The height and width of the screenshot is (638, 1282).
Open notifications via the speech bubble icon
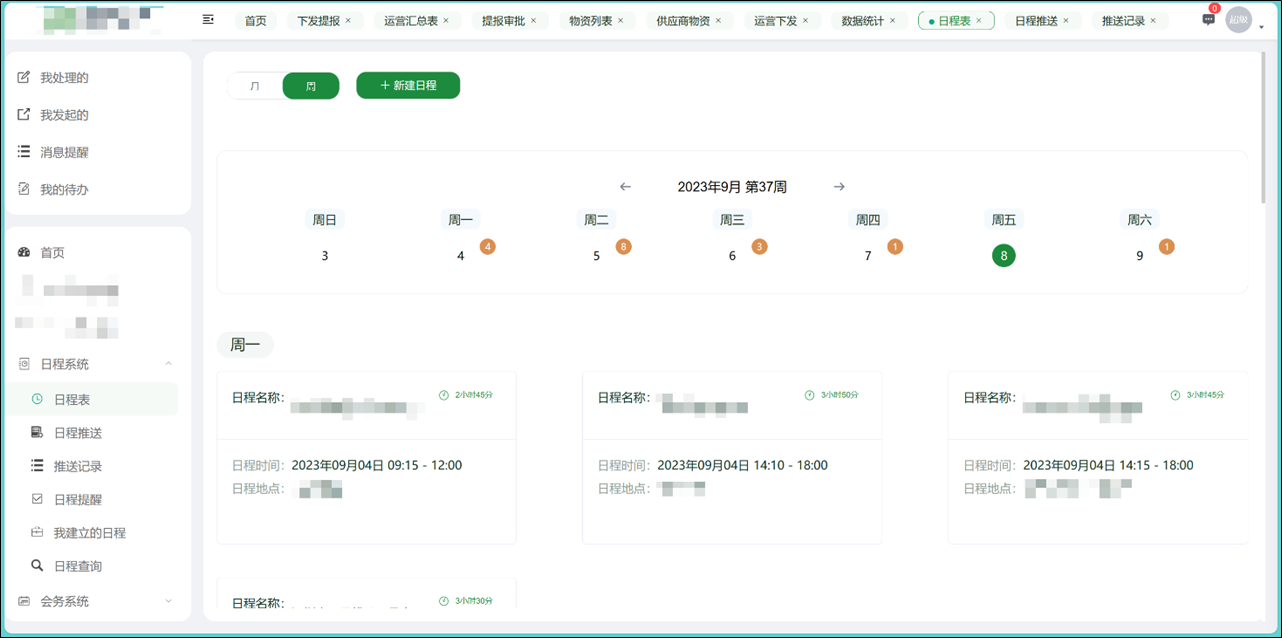click(x=1207, y=19)
